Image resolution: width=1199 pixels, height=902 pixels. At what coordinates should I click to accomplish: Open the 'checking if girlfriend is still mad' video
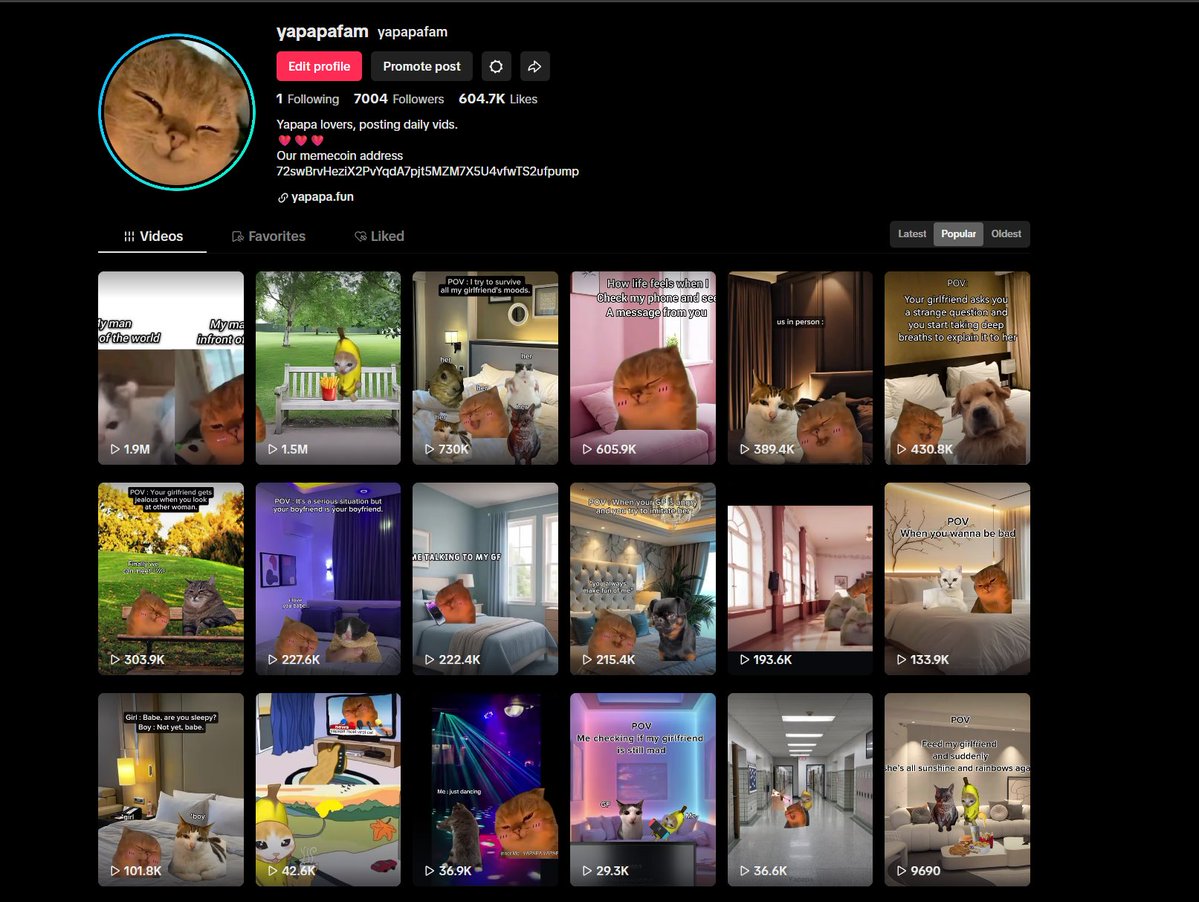pyautogui.click(x=643, y=790)
